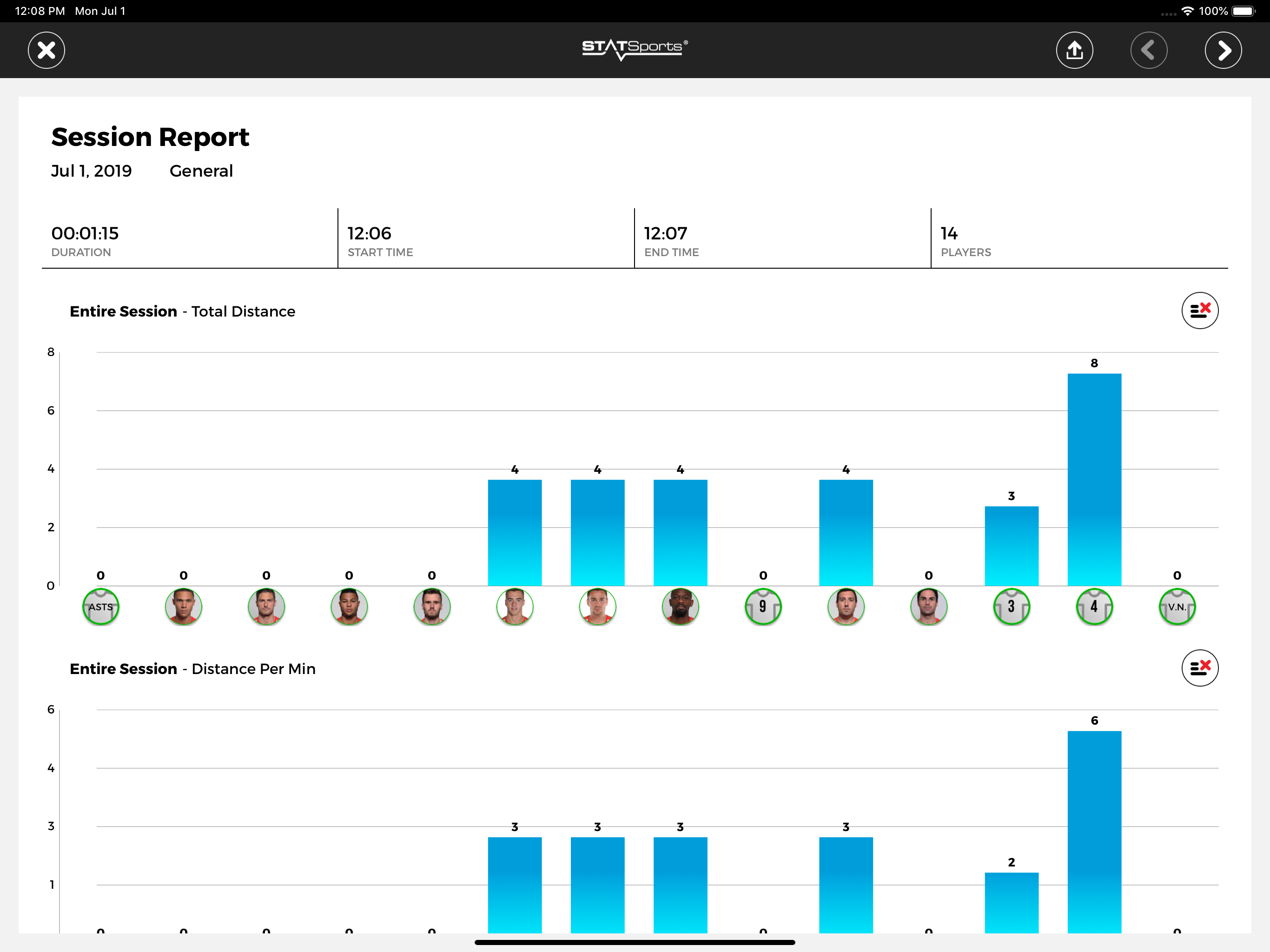Viewport: 1270px width, 952px height.
Task: Select the third player photo avatar
Action: click(266, 607)
